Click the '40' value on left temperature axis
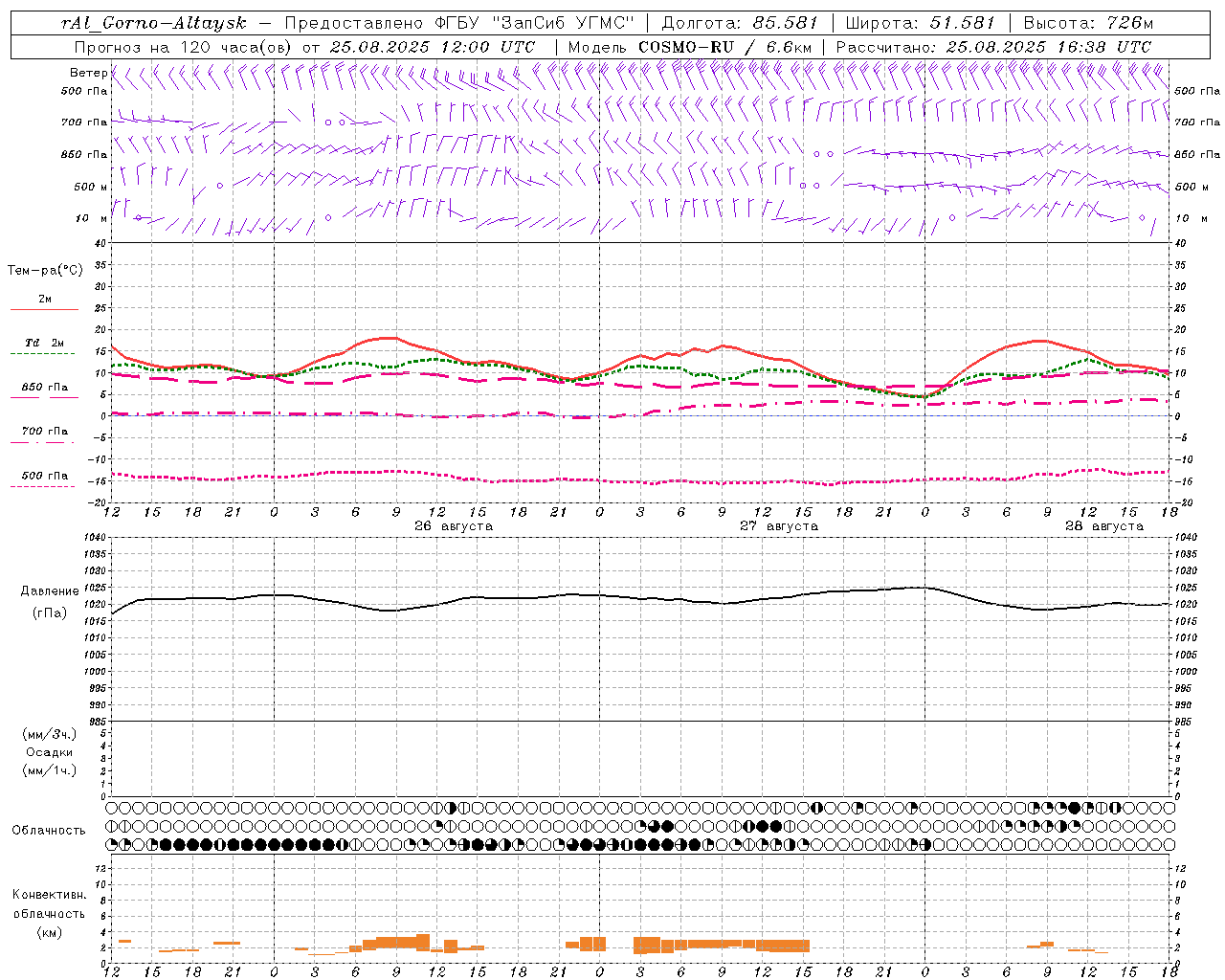The width and height of the screenshot is (1225, 980). click(100, 243)
